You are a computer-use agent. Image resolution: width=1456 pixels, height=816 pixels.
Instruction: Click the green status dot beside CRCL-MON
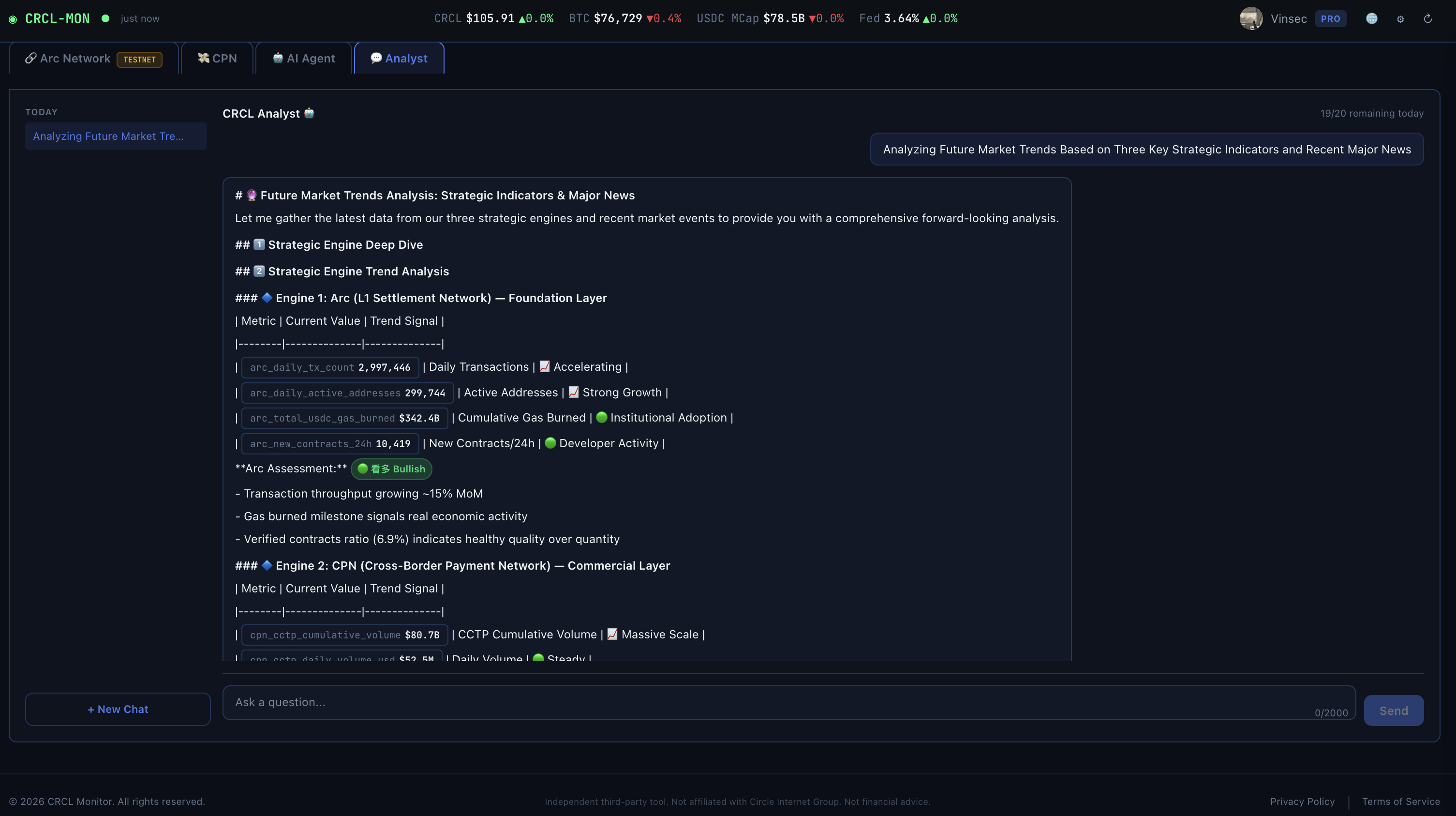pos(105,18)
